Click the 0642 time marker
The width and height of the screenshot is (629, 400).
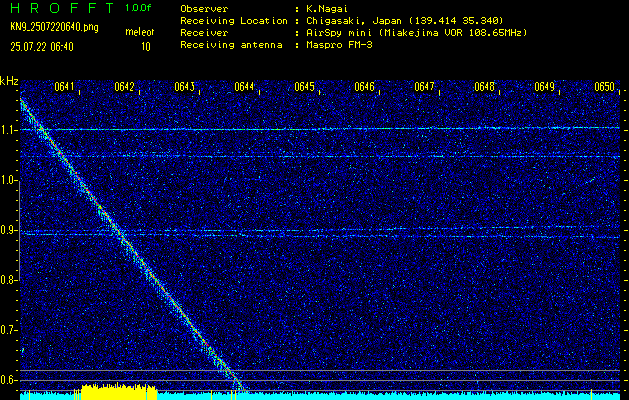(124, 87)
